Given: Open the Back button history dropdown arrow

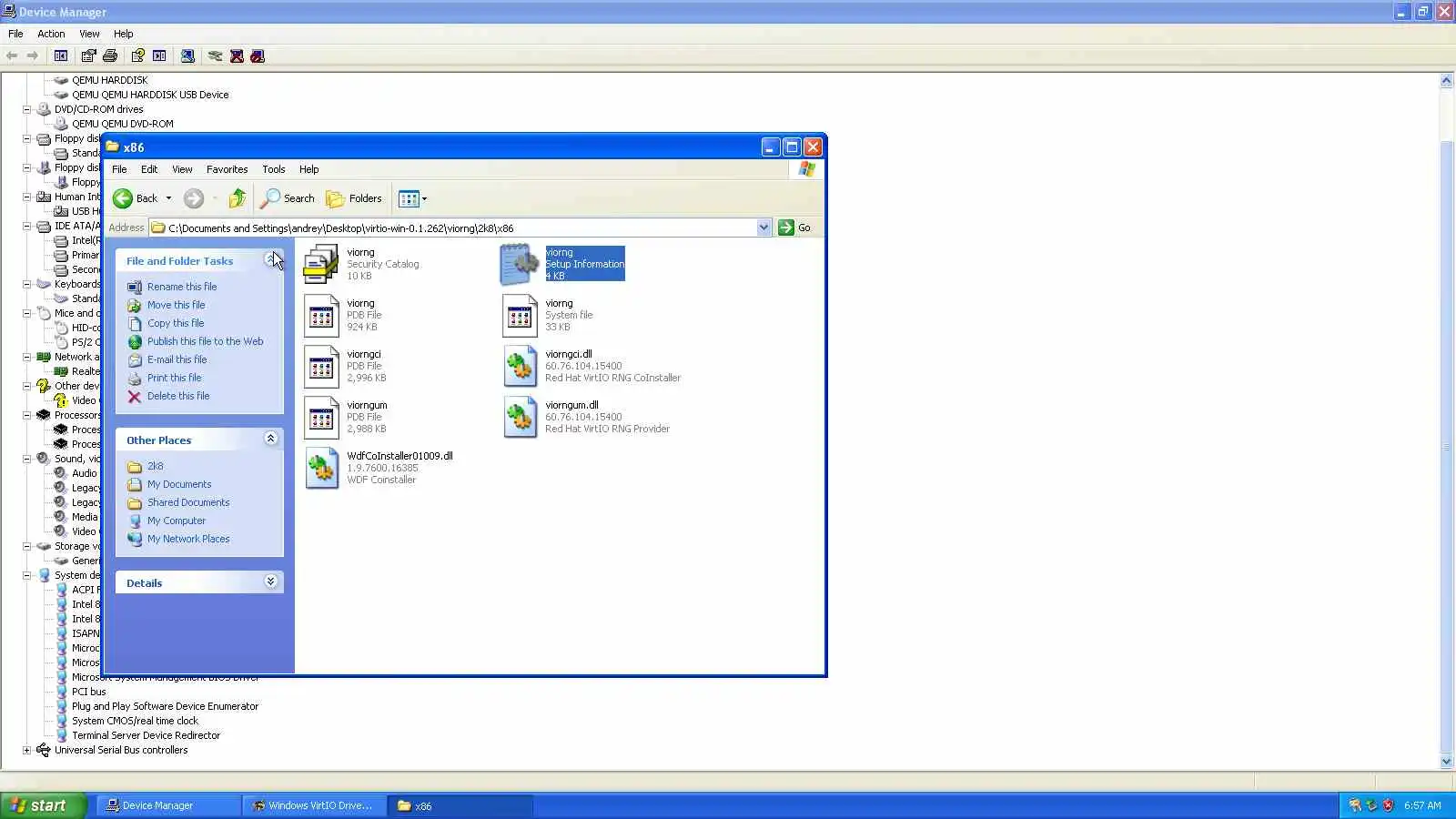Looking at the screenshot, I should click(168, 198).
